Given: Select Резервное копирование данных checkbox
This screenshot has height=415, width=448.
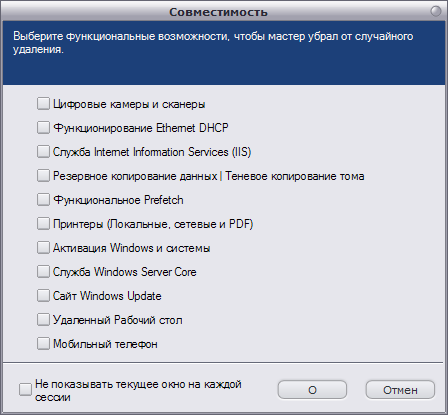Looking at the screenshot, I should [43, 176].
